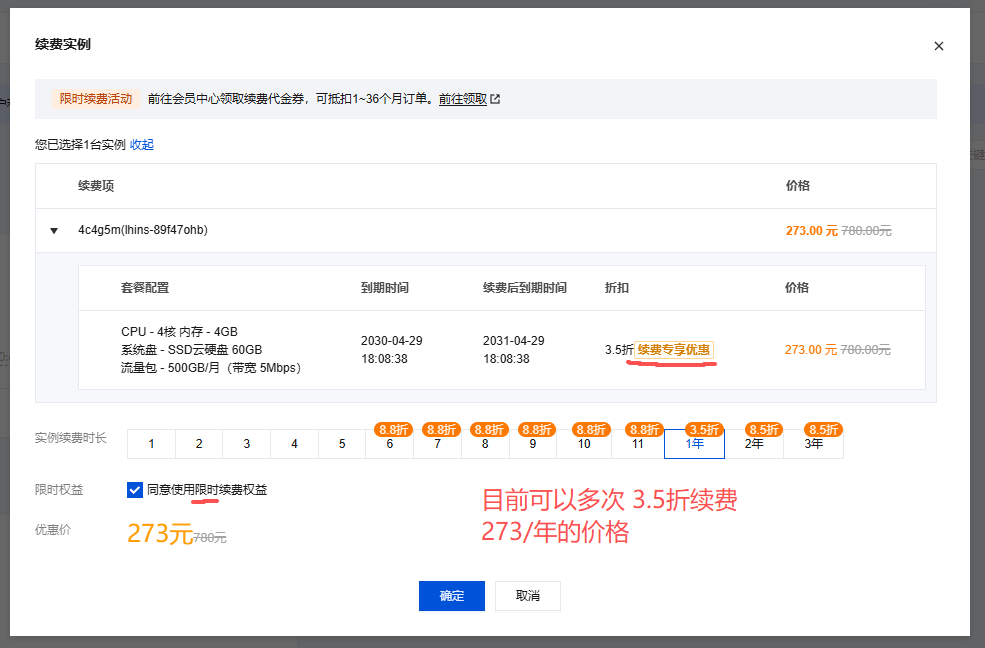Select 3年 renewal duration

click(813, 444)
